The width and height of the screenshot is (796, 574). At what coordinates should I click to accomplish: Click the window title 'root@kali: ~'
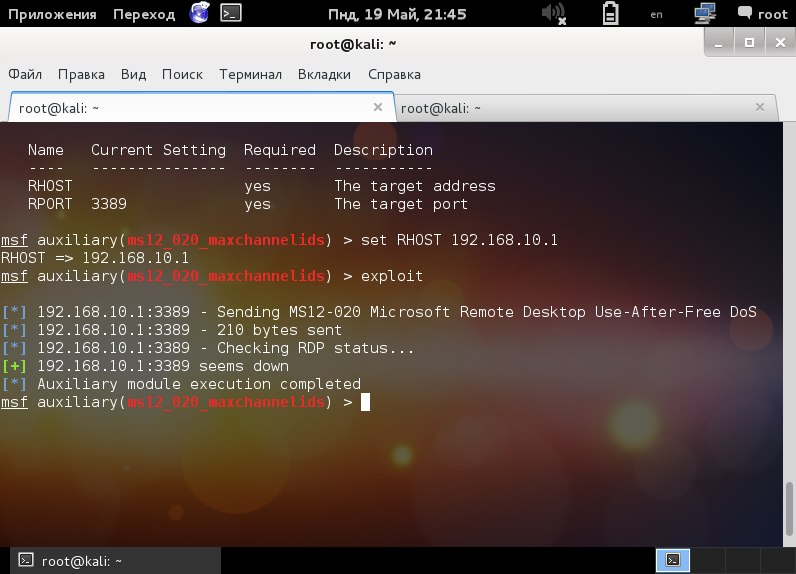pos(353,45)
